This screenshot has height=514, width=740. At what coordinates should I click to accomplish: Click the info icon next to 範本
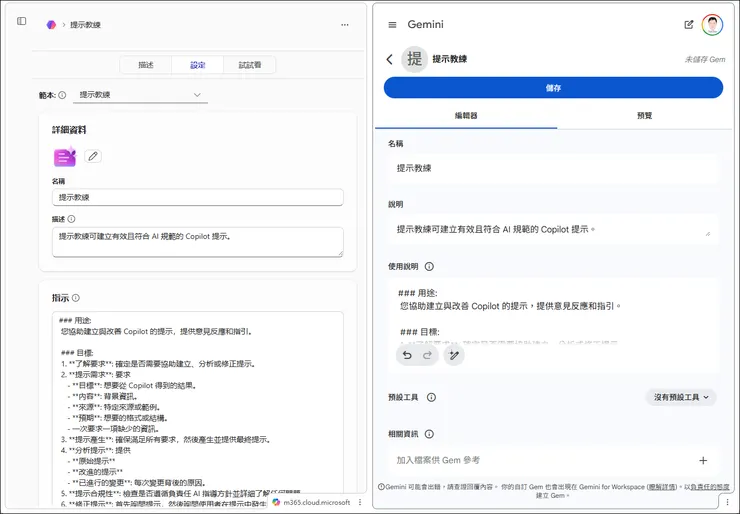coord(62,95)
